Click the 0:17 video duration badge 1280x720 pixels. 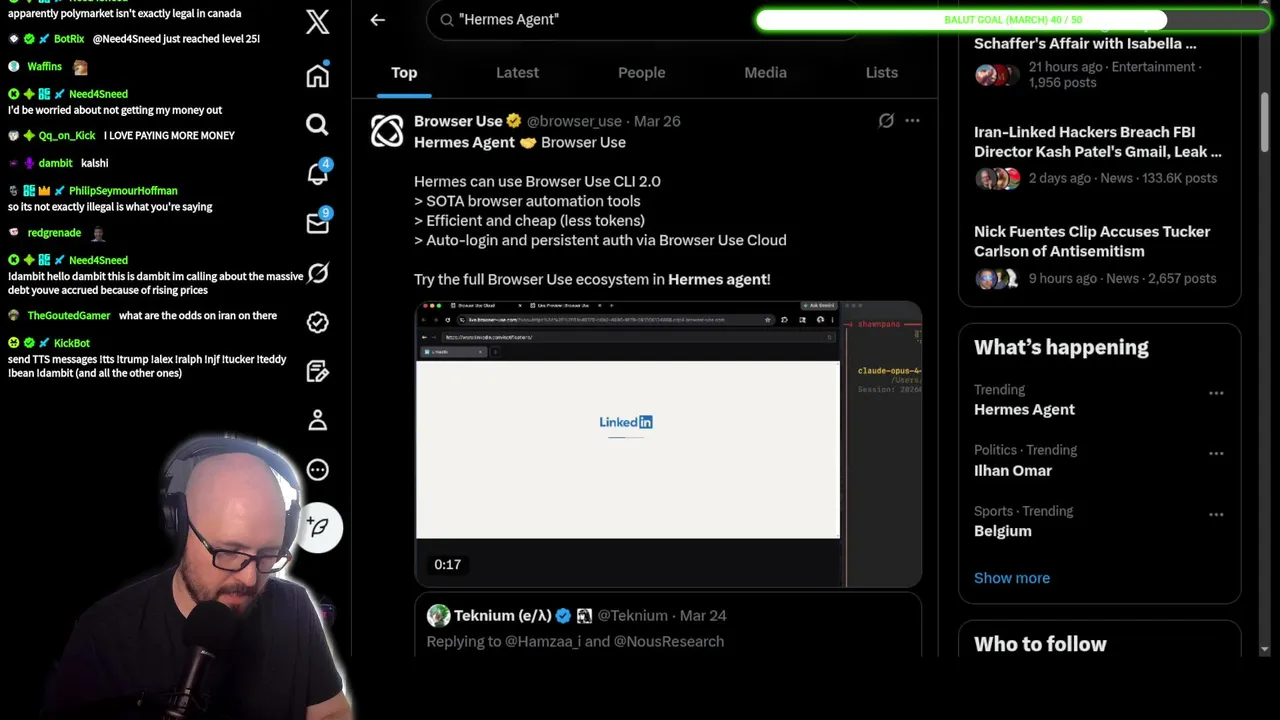coord(447,565)
